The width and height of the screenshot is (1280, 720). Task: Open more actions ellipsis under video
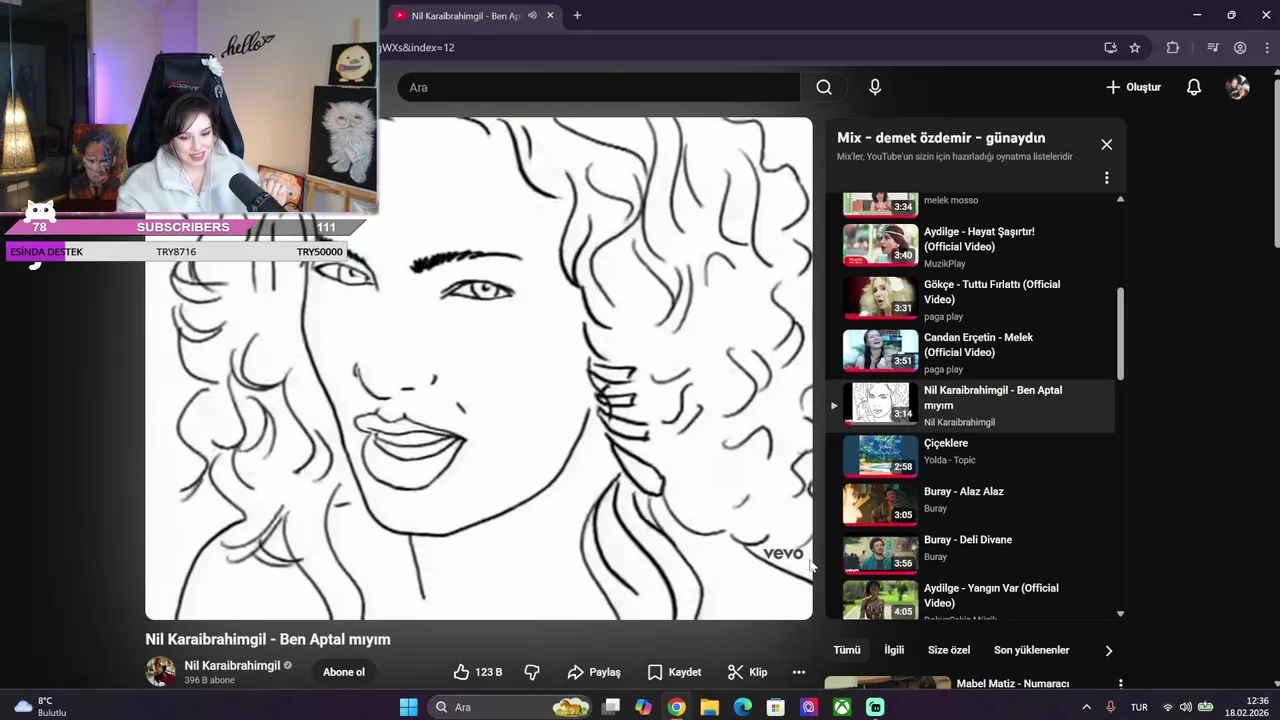(x=799, y=672)
